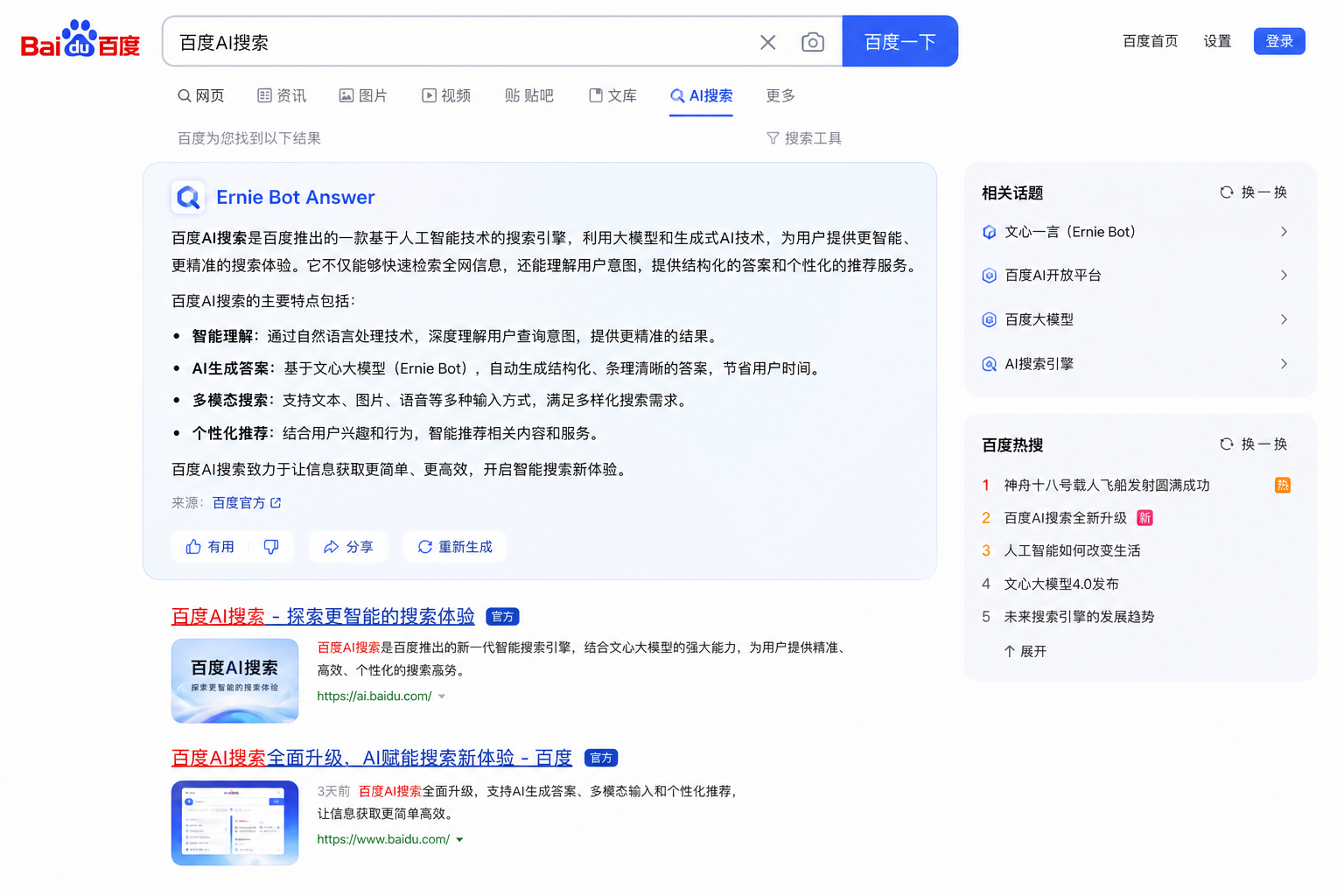1344x896 pixels.
Task: Click the 官方 badge on first result
Action: pyautogui.click(x=502, y=617)
